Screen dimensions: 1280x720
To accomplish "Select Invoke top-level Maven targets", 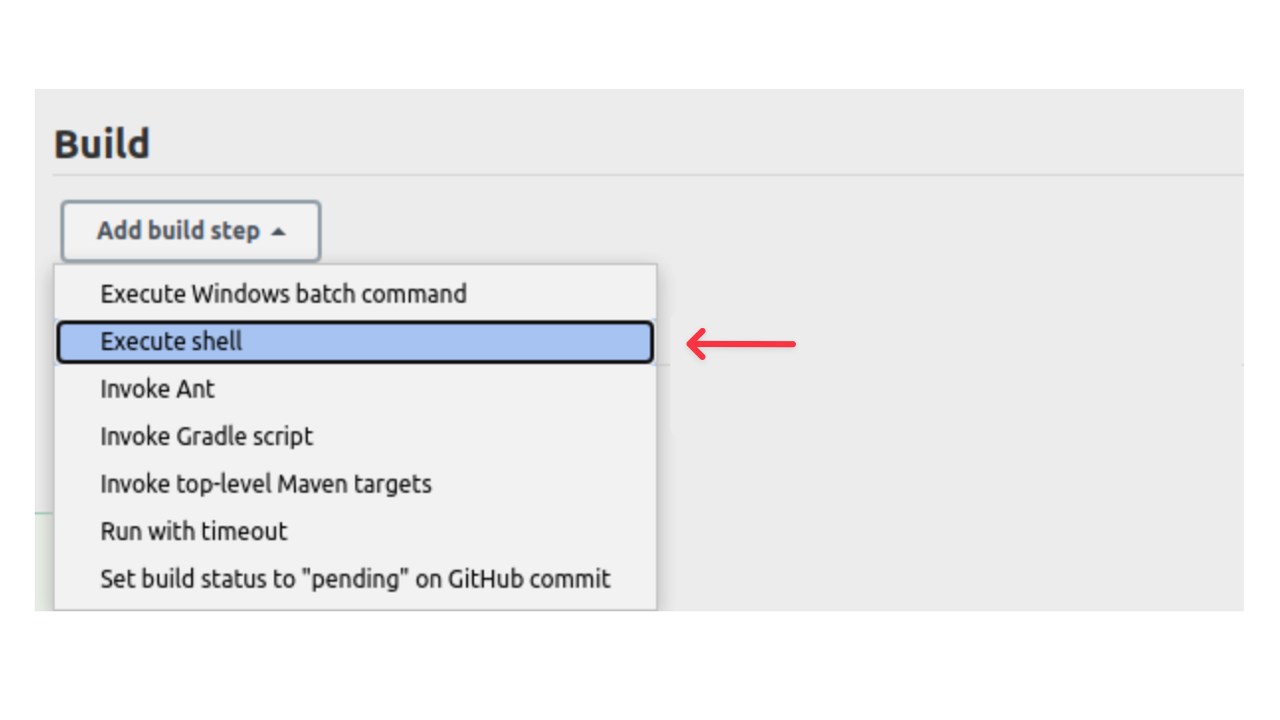I will tap(265, 484).
